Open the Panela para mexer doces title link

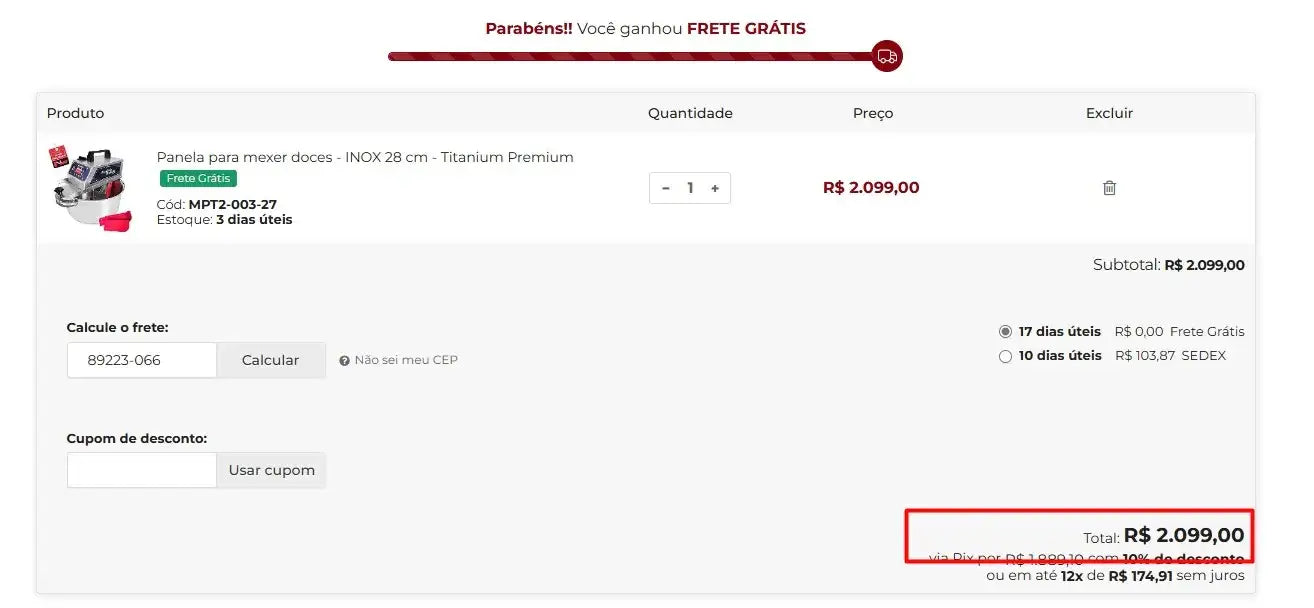click(x=365, y=157)
